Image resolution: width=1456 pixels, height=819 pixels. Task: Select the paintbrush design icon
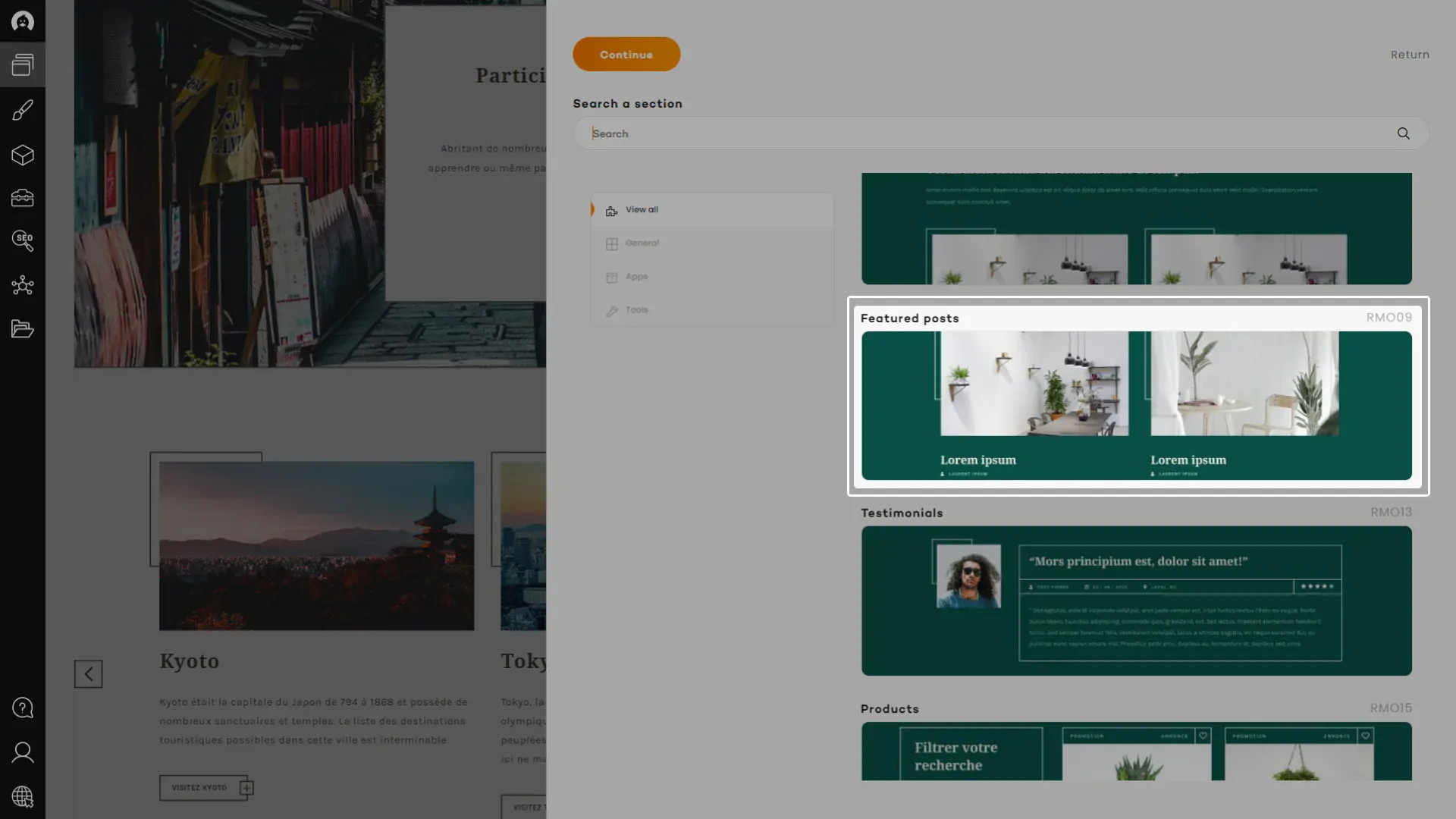[x=23, y=111]
